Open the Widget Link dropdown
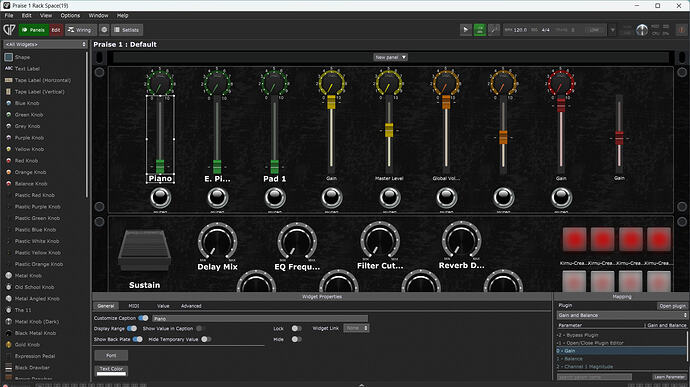Viewport: 690px width, 387px height. (x=356, y=328)
